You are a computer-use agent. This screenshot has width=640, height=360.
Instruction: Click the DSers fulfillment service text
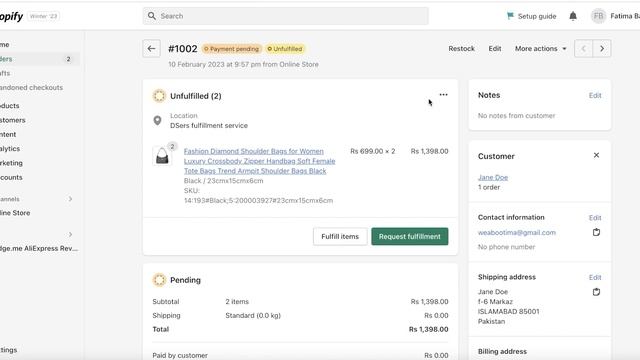[x=209, y=125]
